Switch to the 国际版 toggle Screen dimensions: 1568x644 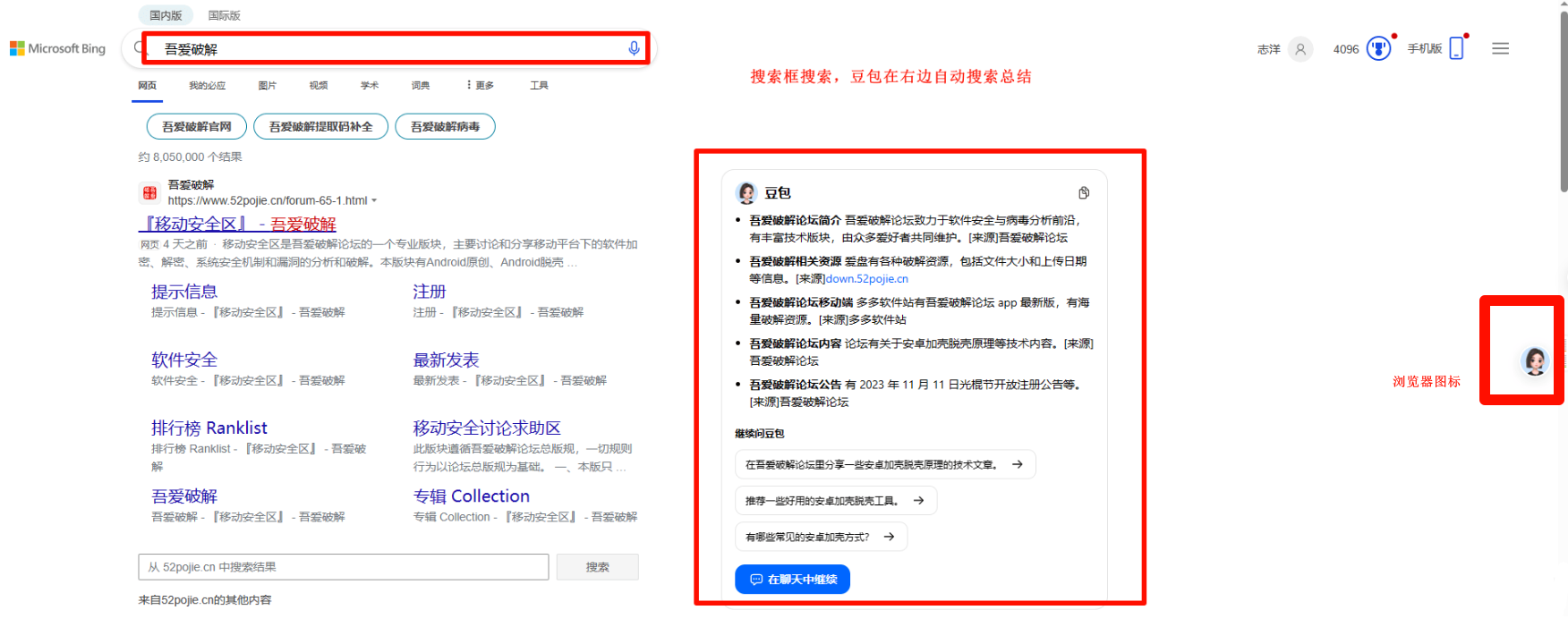224,15
